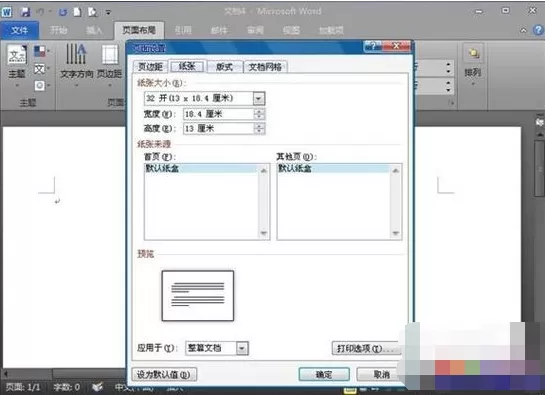Click the proofing check icon in status bar
Screen dimensions: 545x395
point(97,387)
